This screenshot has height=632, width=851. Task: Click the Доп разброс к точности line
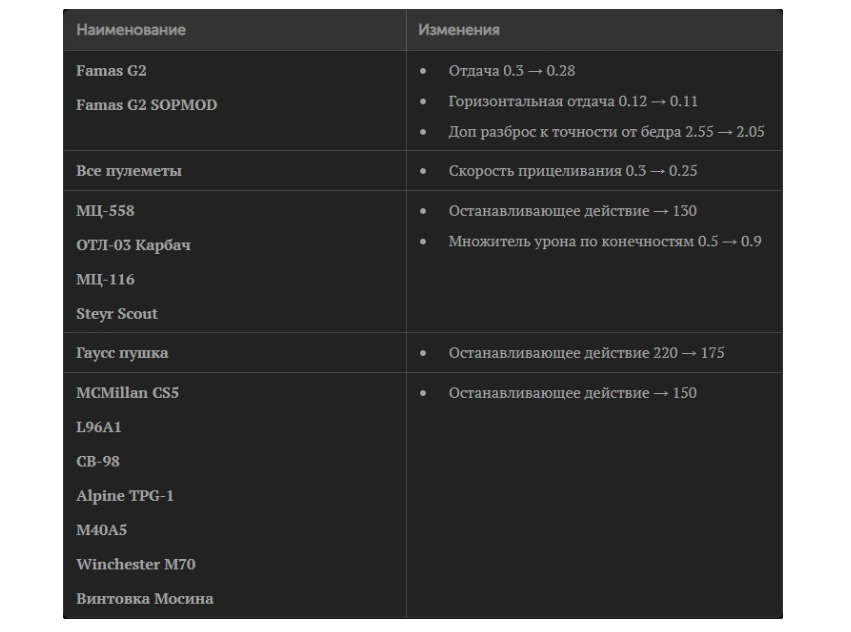pos(606,132)
